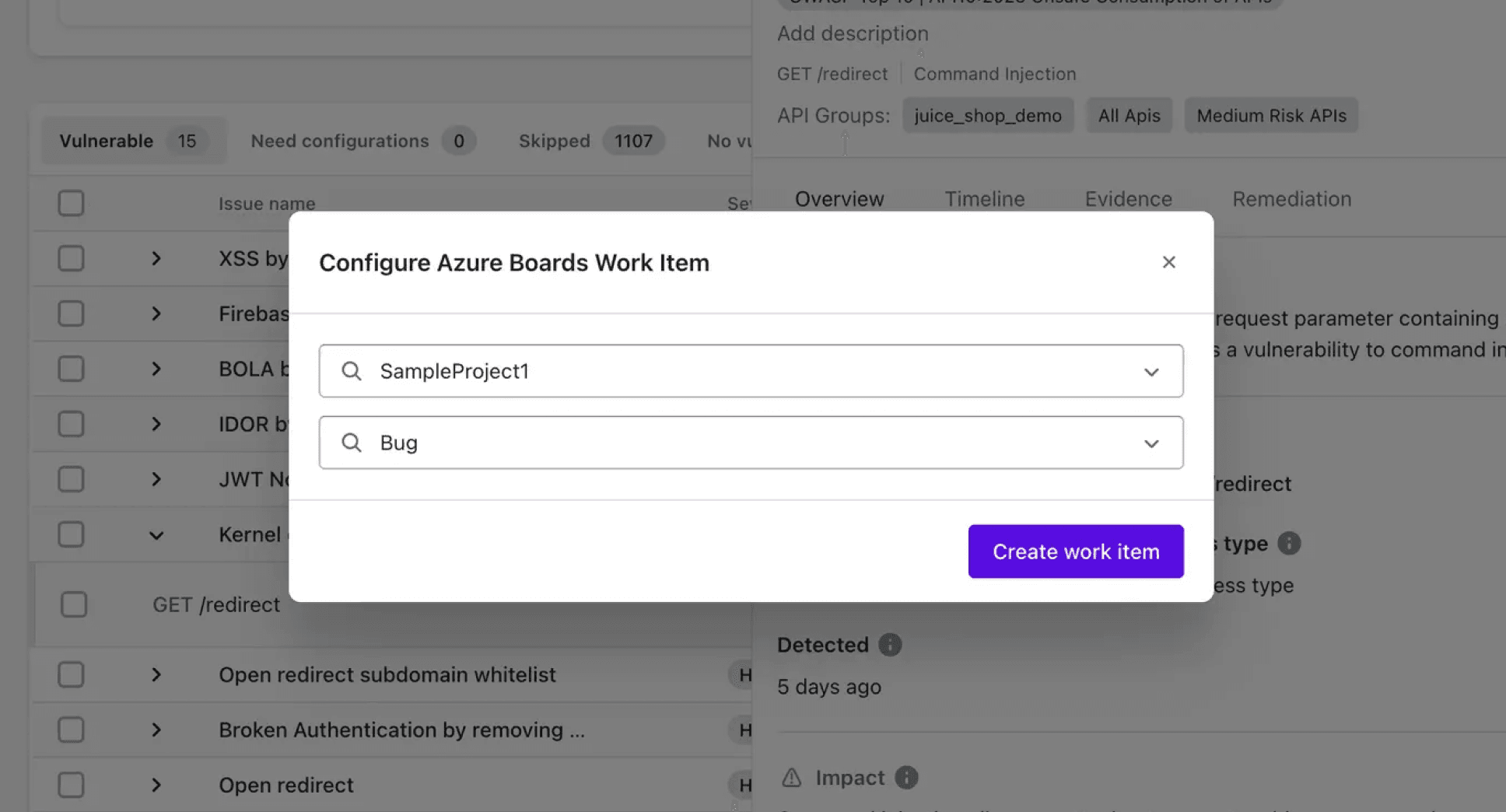This screenshot has width=1506, height=812.
Task: Click info icon next to type label
Action: (x=1289, y=543)
